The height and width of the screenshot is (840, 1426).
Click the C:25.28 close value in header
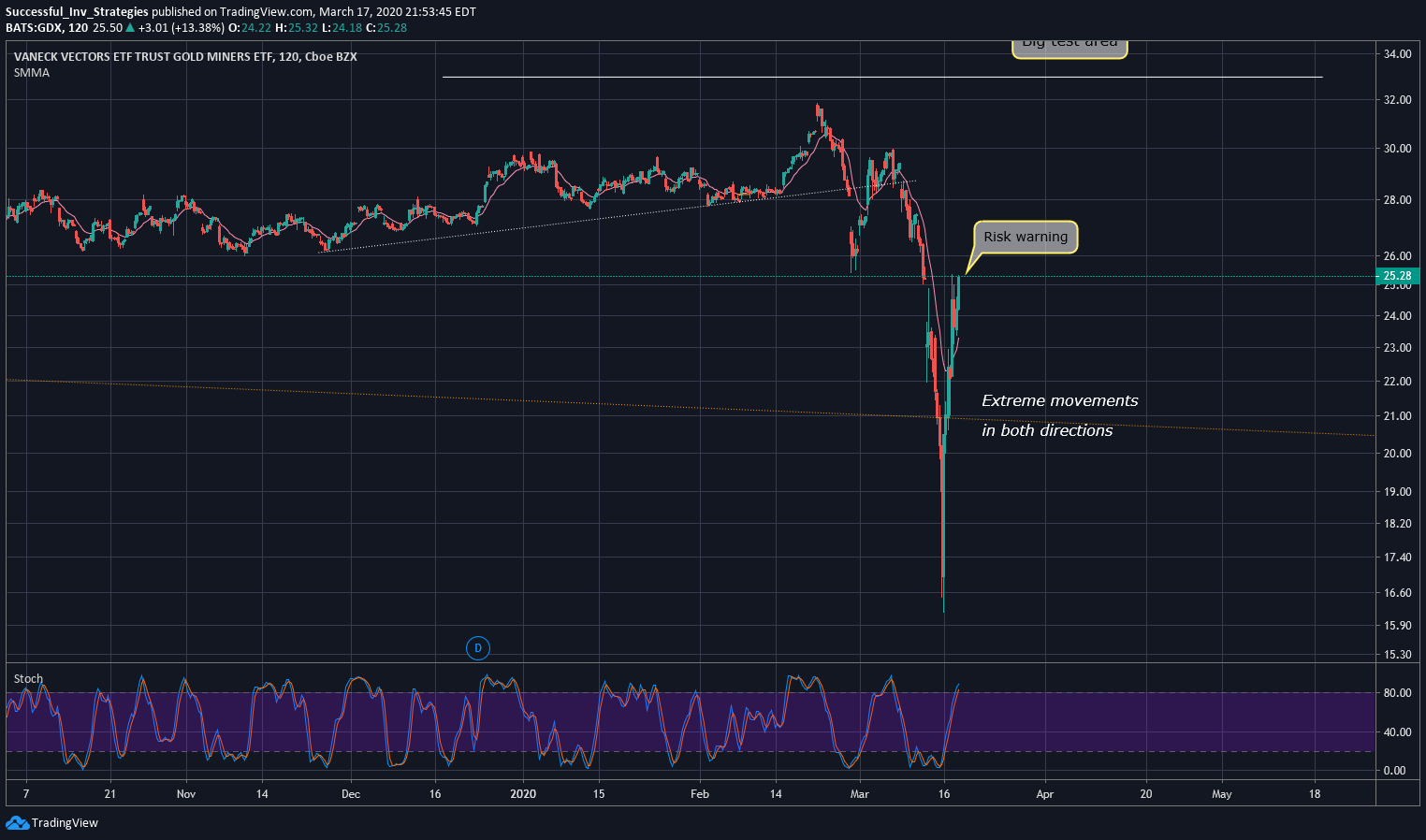[386, 27]
